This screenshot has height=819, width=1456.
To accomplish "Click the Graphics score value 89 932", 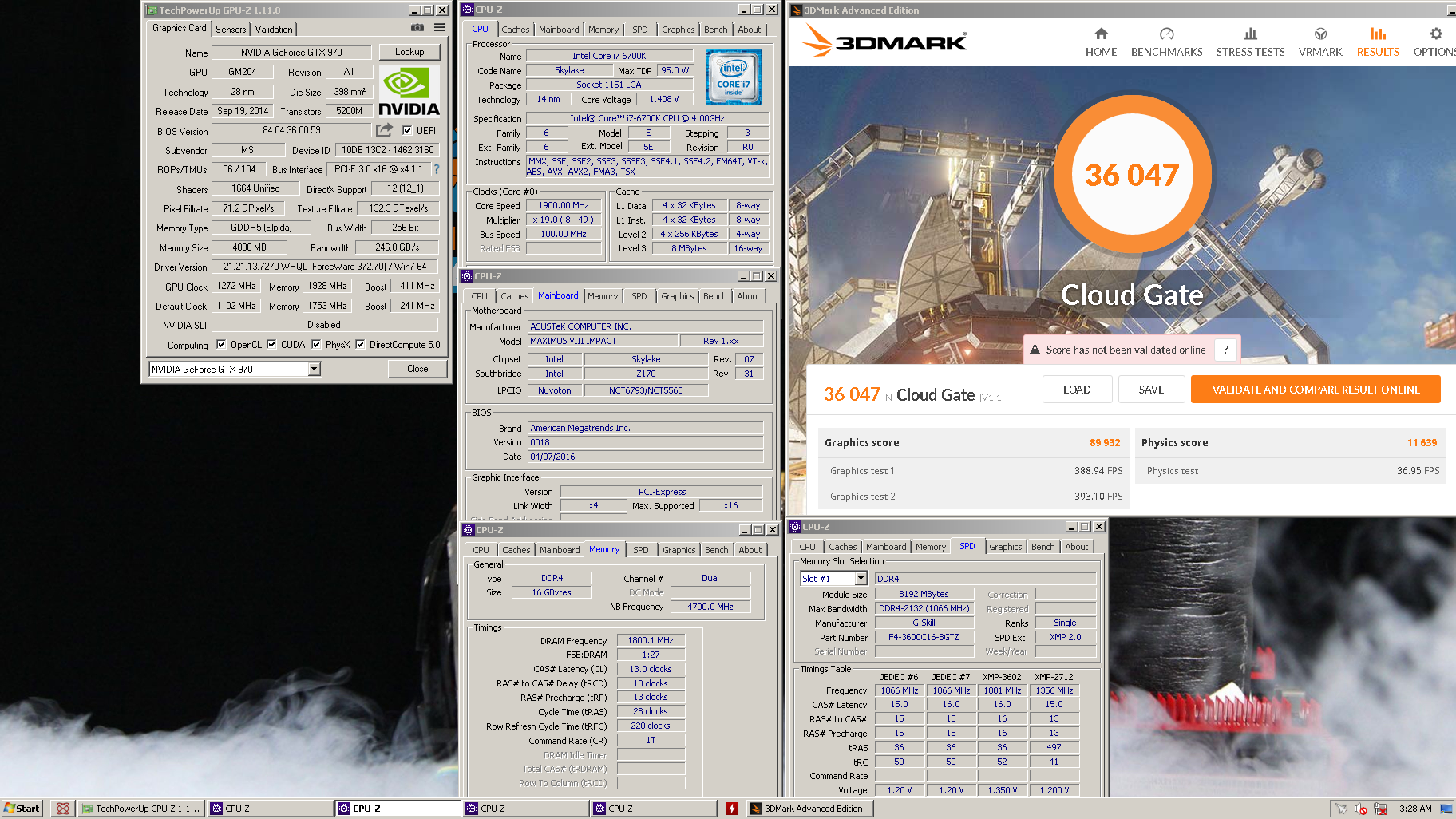I will (1105, 443).
